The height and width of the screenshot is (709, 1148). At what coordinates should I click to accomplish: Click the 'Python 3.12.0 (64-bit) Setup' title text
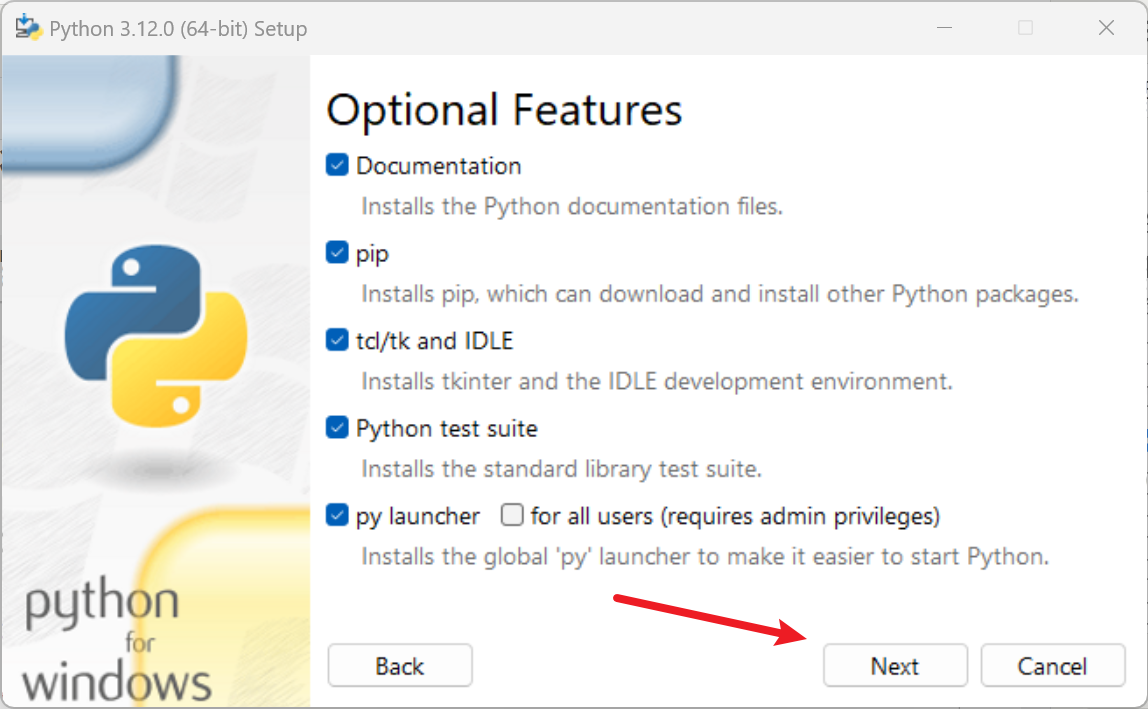click(178, 29)
